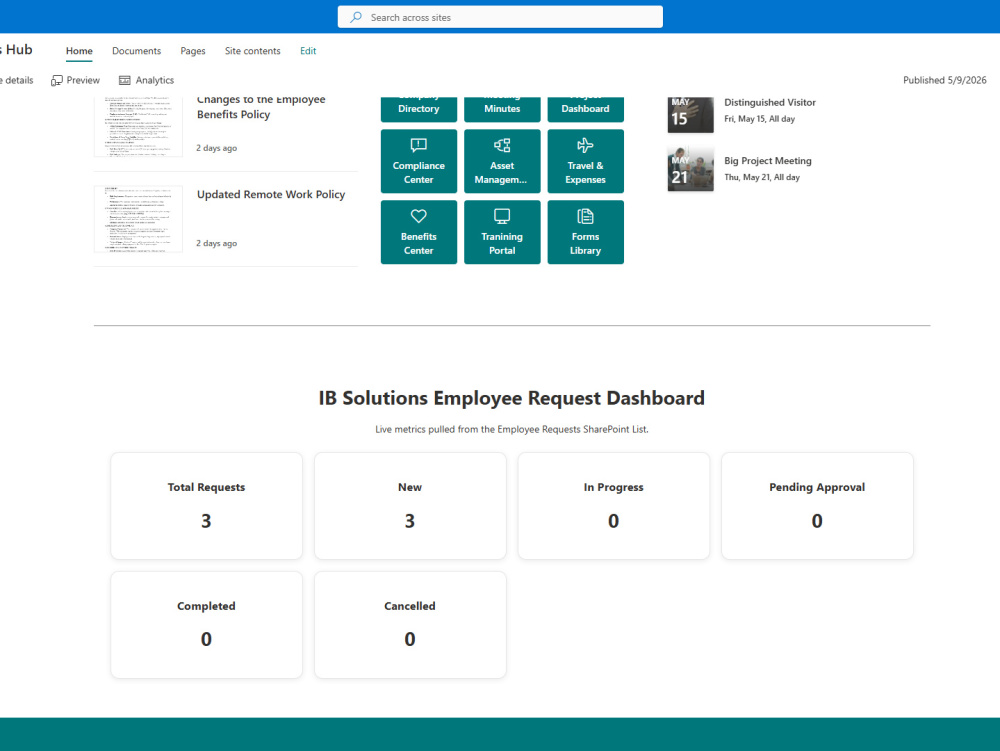Open the Updated Remote Work Policy article

[x=271, y=194]
